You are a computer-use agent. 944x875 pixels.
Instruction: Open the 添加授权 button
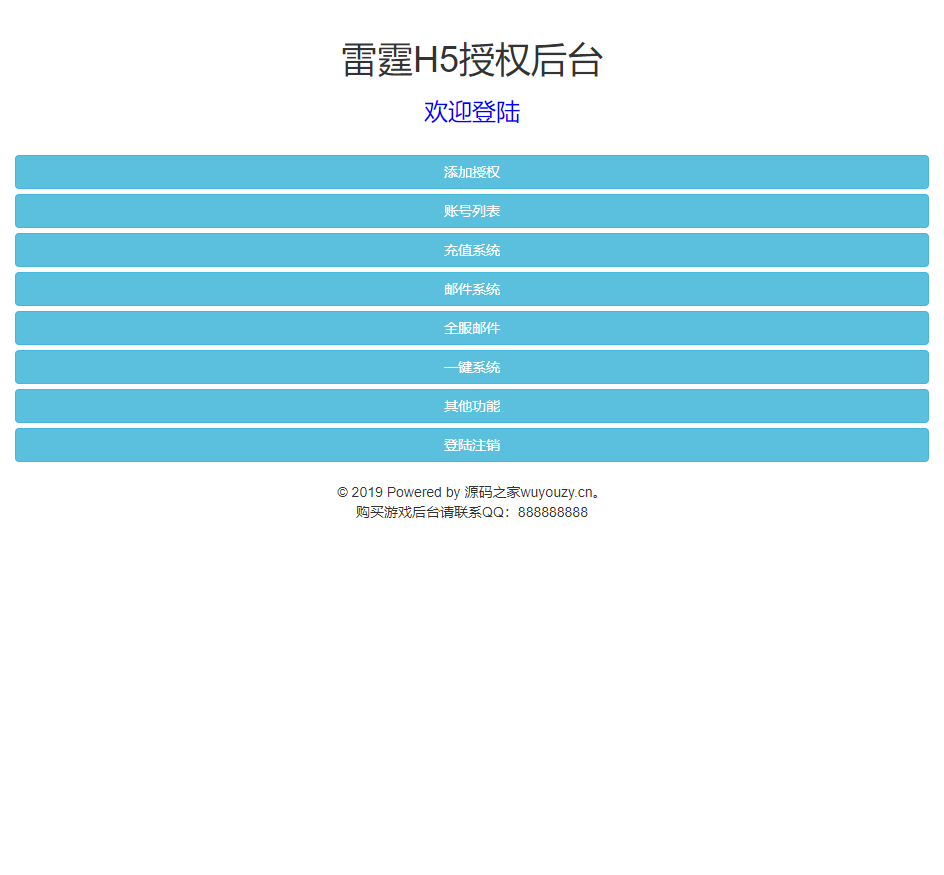point(471,172)
